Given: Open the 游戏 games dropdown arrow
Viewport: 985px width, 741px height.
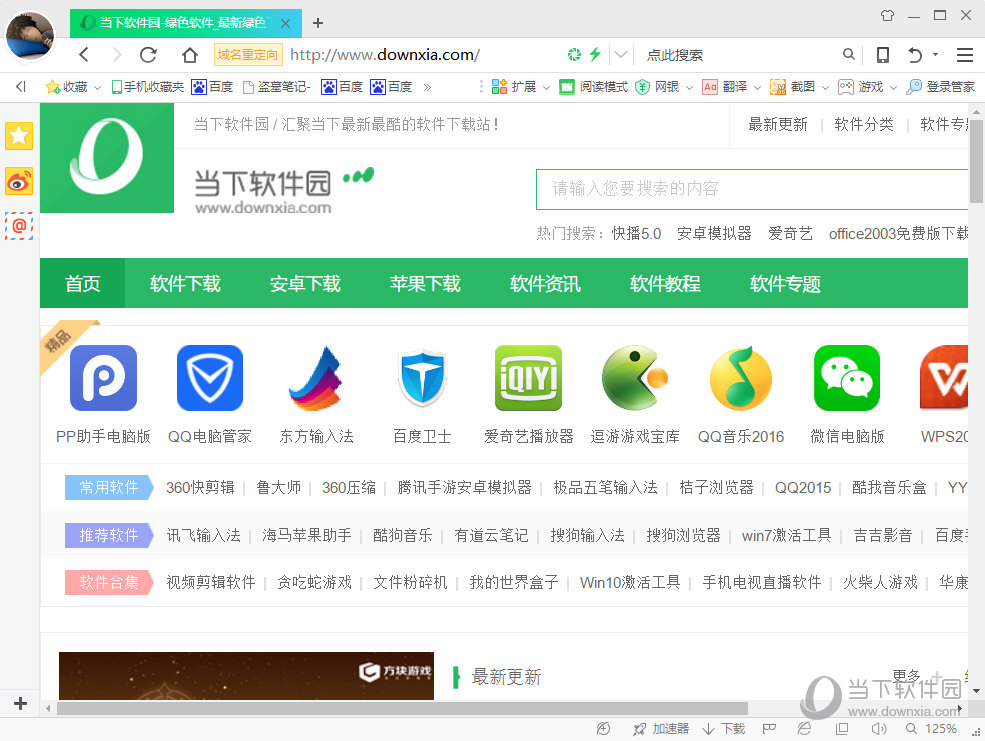Looking at the screenshot, I should pyautogui.click(x=891, y=87).
